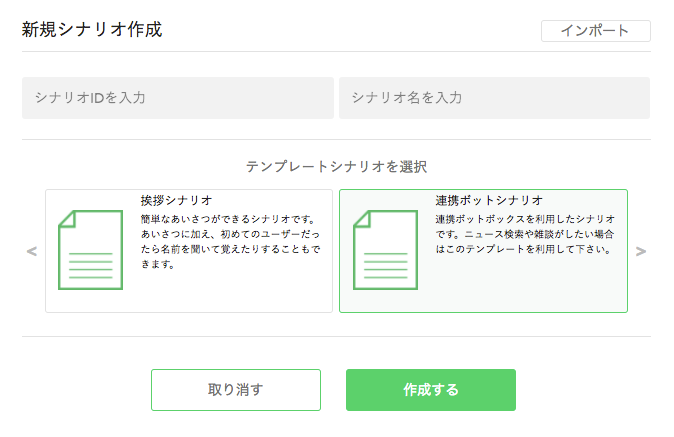The height and width of the screenshot is (437, 674).
Task: Show next templates with right arrow
Action: tap(641, 251)
